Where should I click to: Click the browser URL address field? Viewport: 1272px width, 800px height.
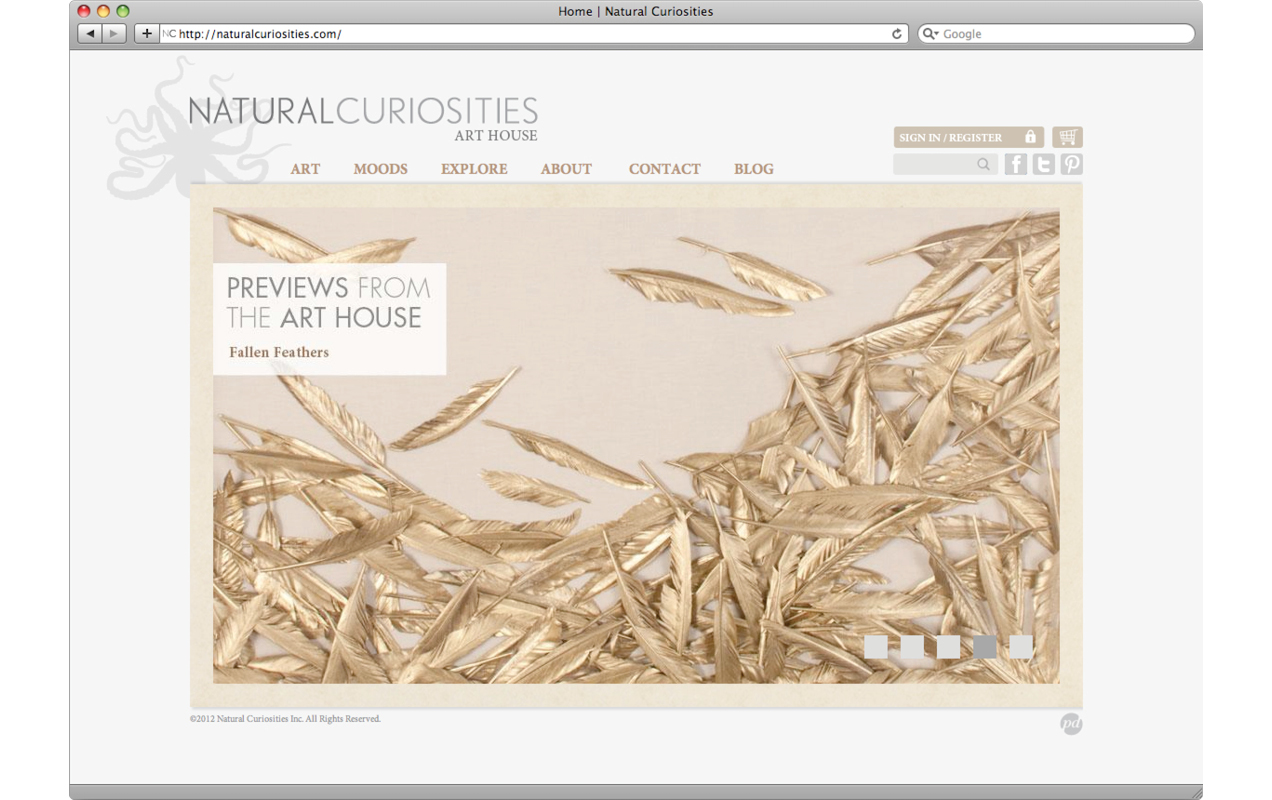coord(530,34)
